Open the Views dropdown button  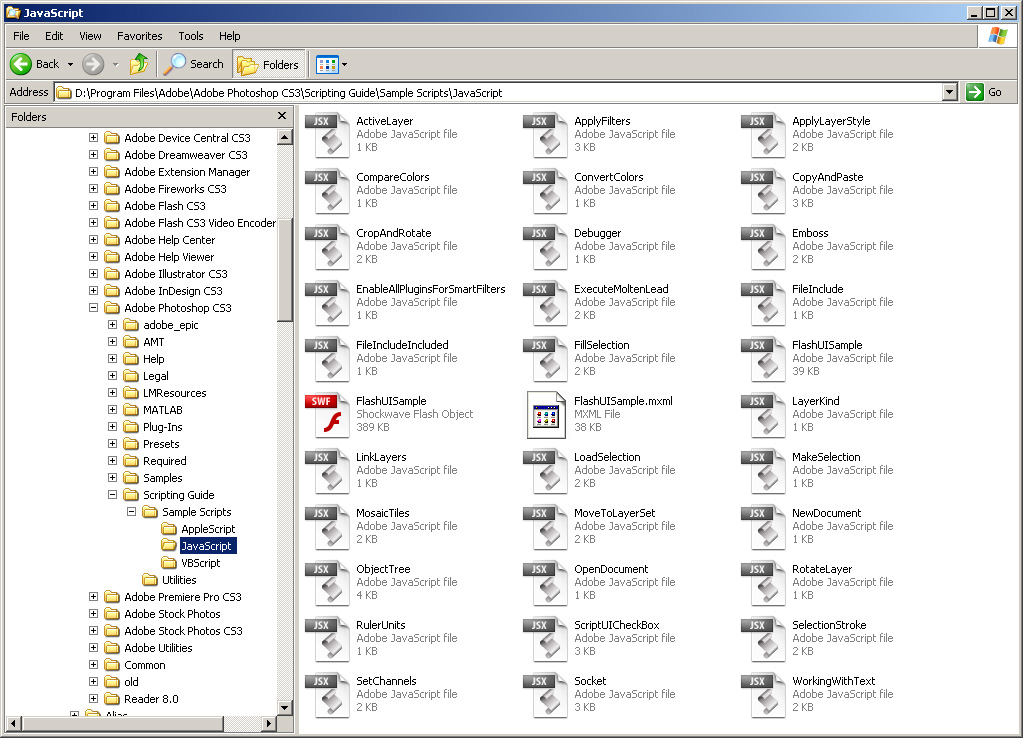[x=331, y=64]
